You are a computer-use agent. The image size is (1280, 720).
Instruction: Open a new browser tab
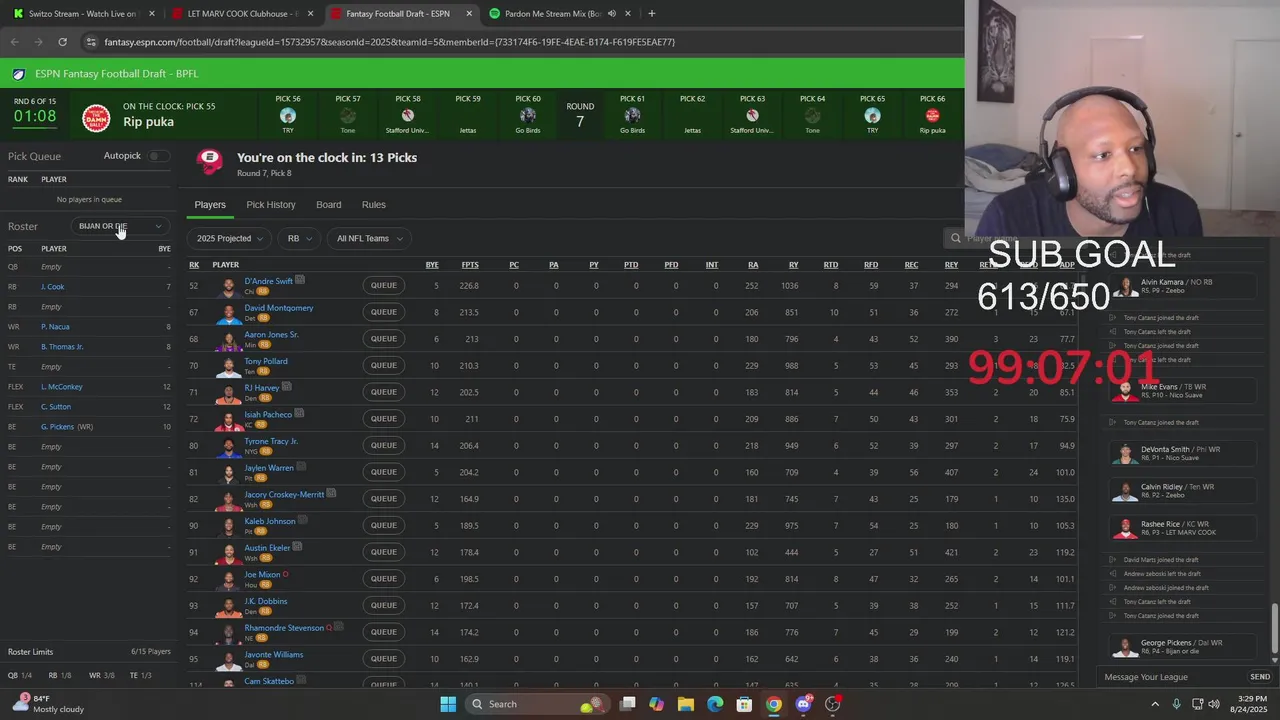tap(651, 14)
